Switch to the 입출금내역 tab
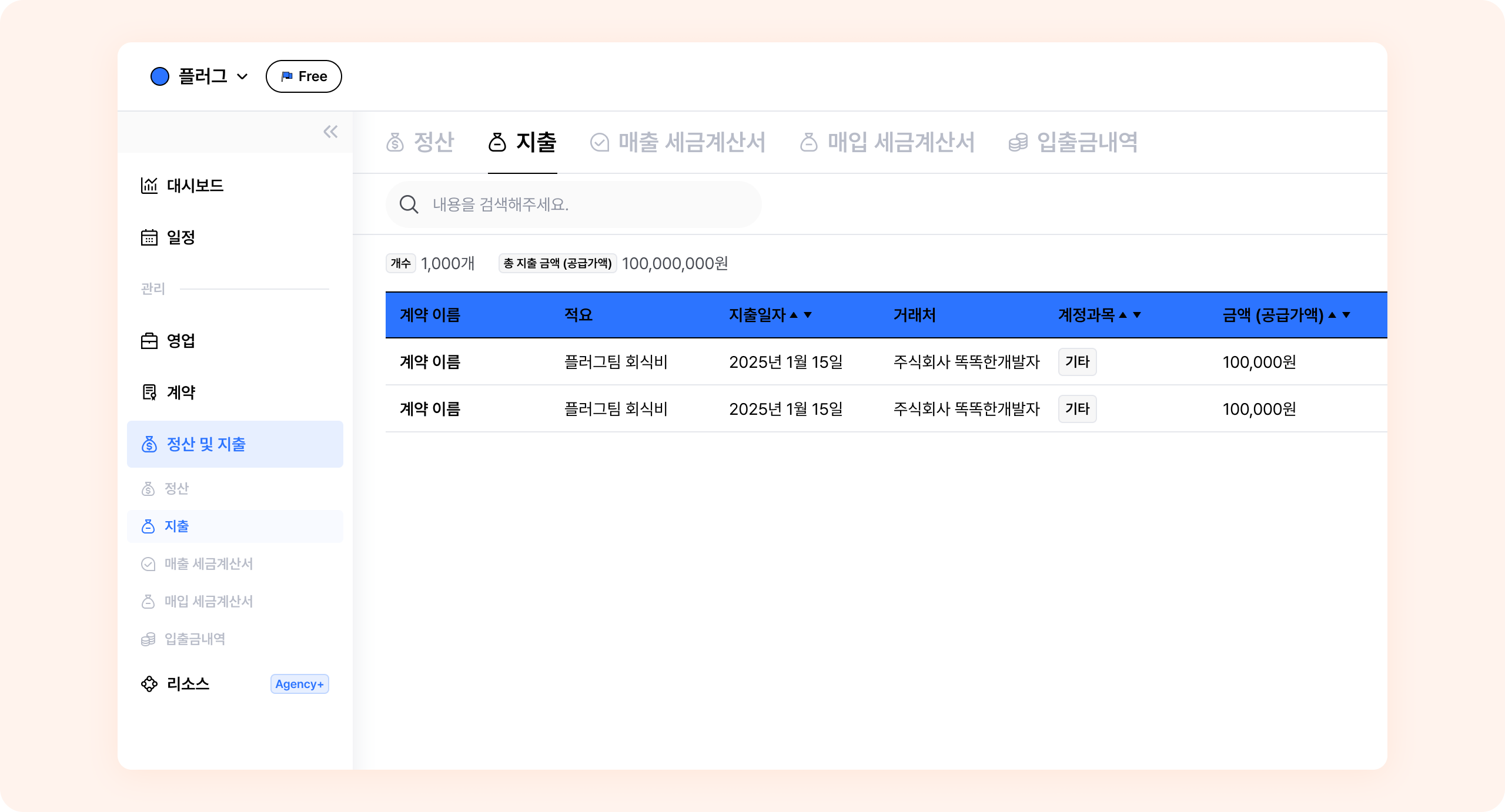Image resolution: width=1505 pixels, height=812 pixels. 1073,142
